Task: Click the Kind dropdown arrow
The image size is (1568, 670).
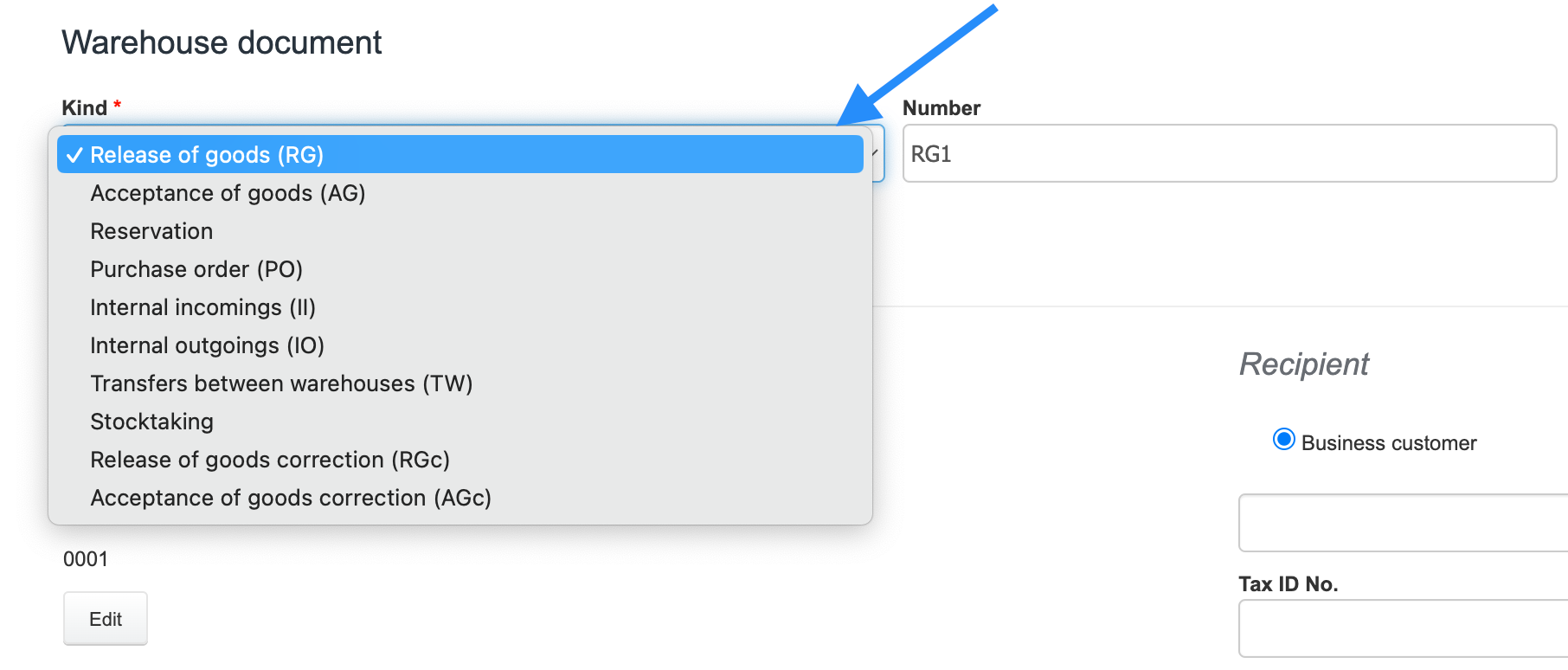Action: 875,153
